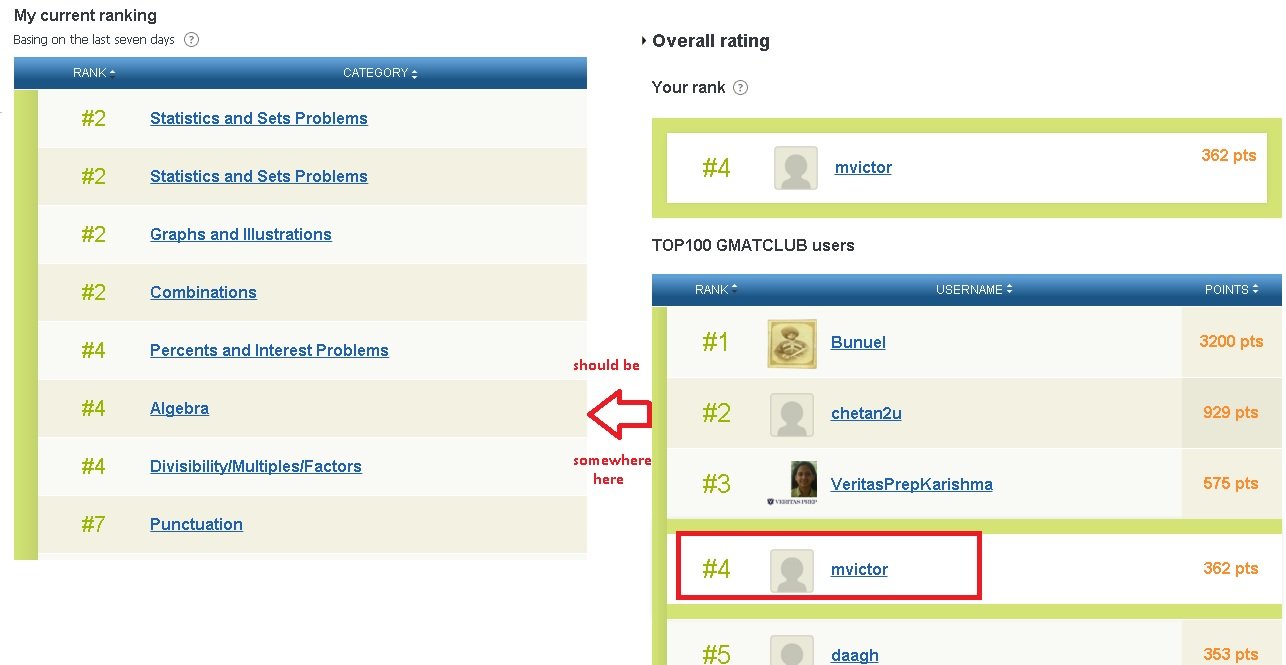Sort TOP100 users by POINTS column
The width and height of the screenshot is (1286, 665).
point(1232,290)
